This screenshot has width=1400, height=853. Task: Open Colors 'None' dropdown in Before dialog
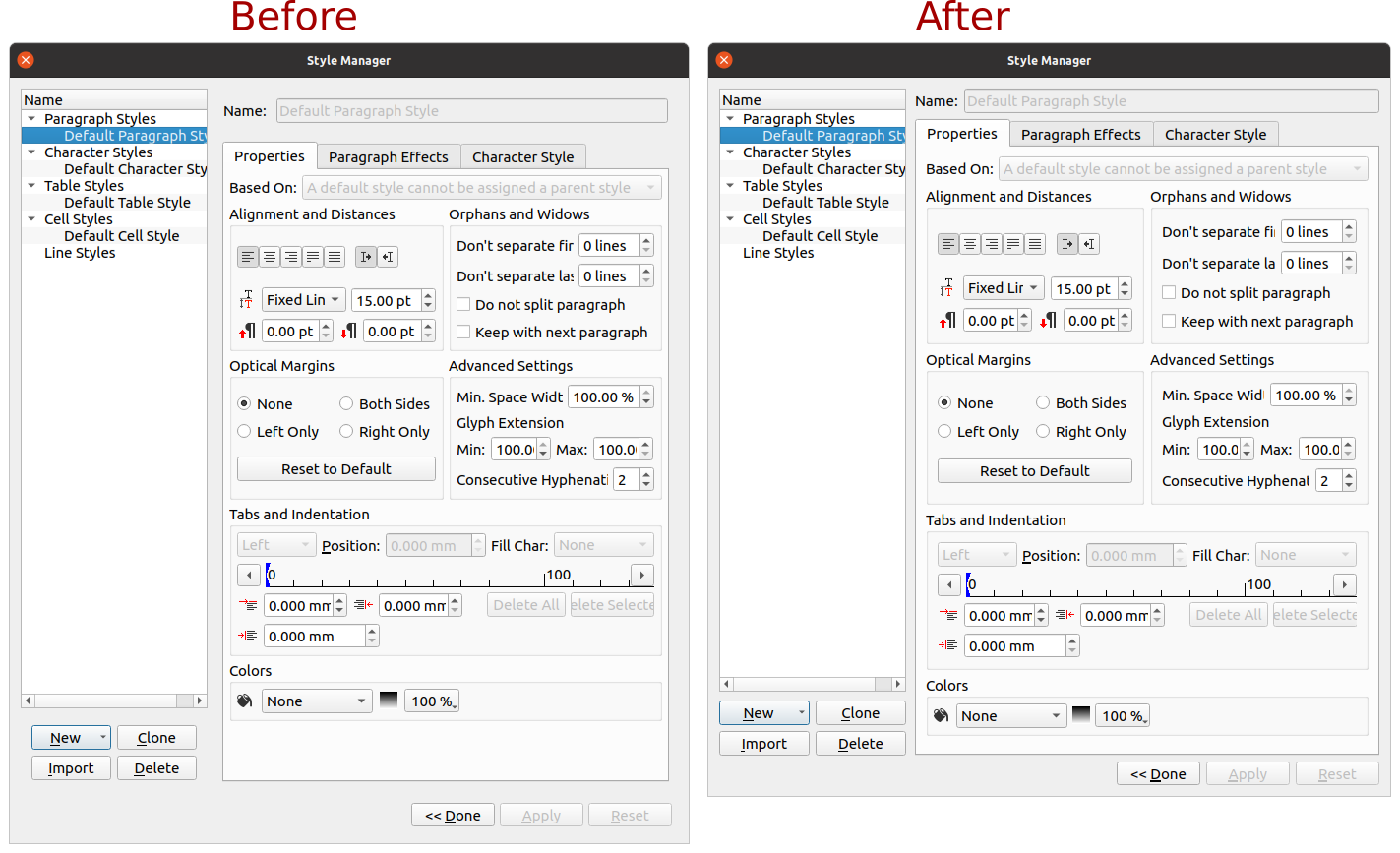click(317, 701)
